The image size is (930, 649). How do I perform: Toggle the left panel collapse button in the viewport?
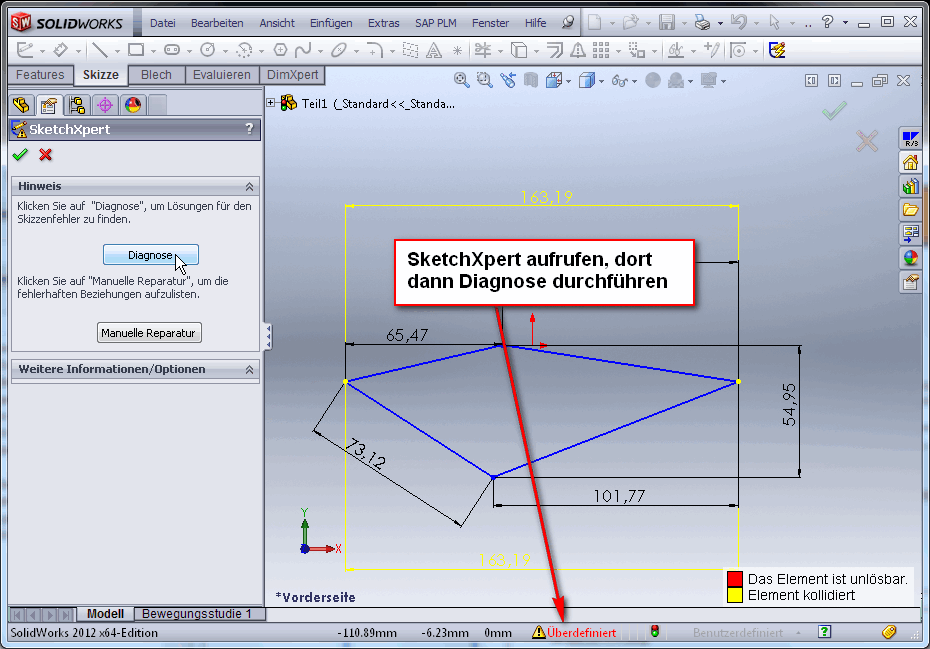pos(811,80)
